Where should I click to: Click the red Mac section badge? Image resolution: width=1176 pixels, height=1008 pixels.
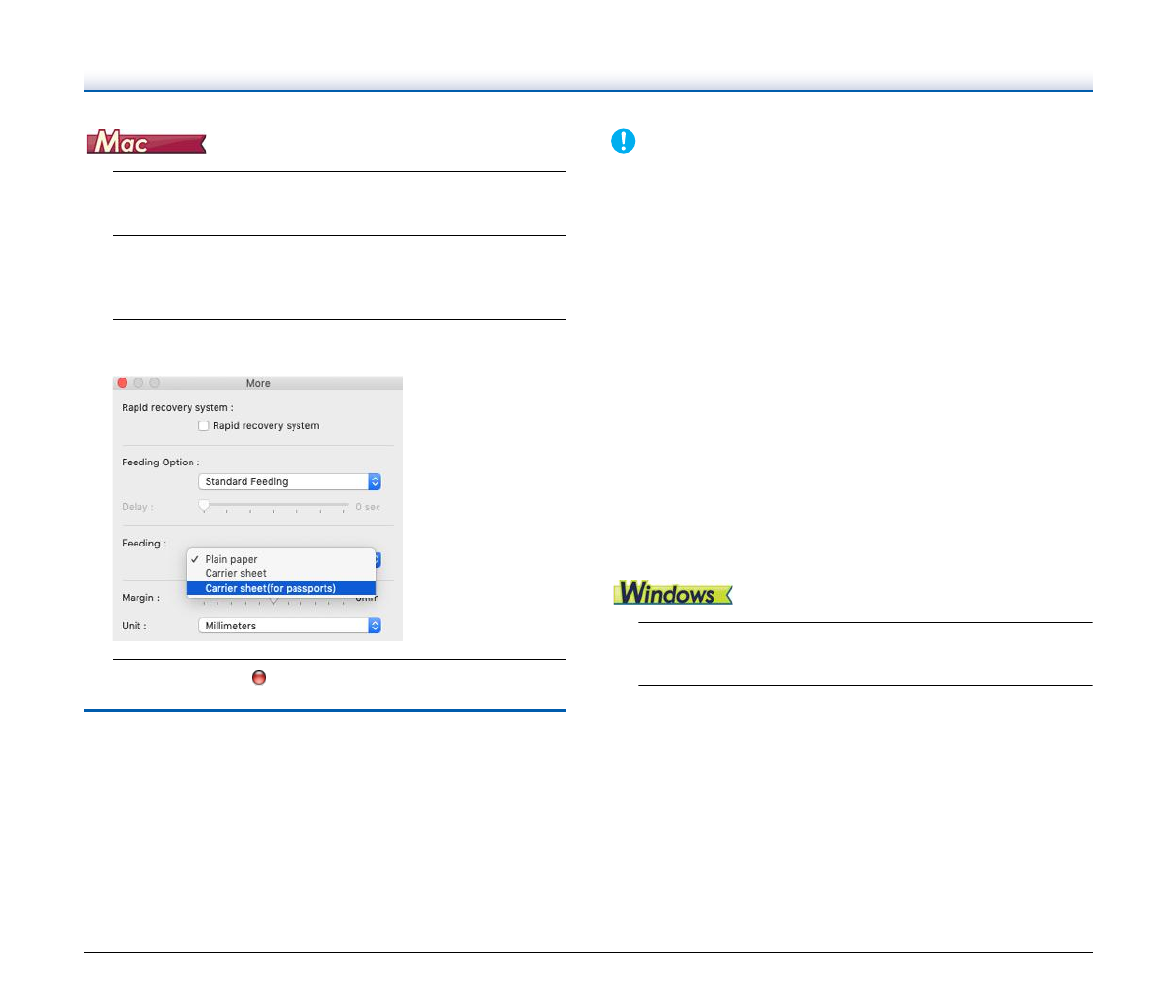pyautogui.click(x=146, y=143)
